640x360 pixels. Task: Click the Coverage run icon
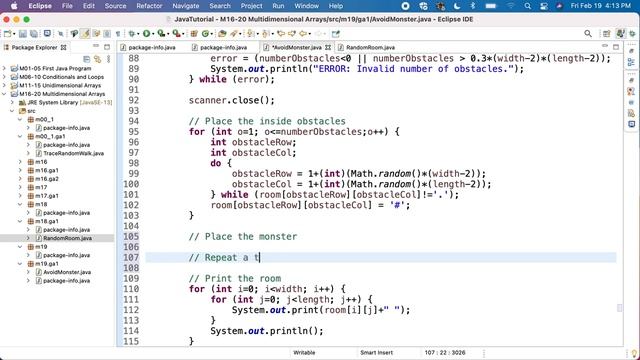[161, 34]
